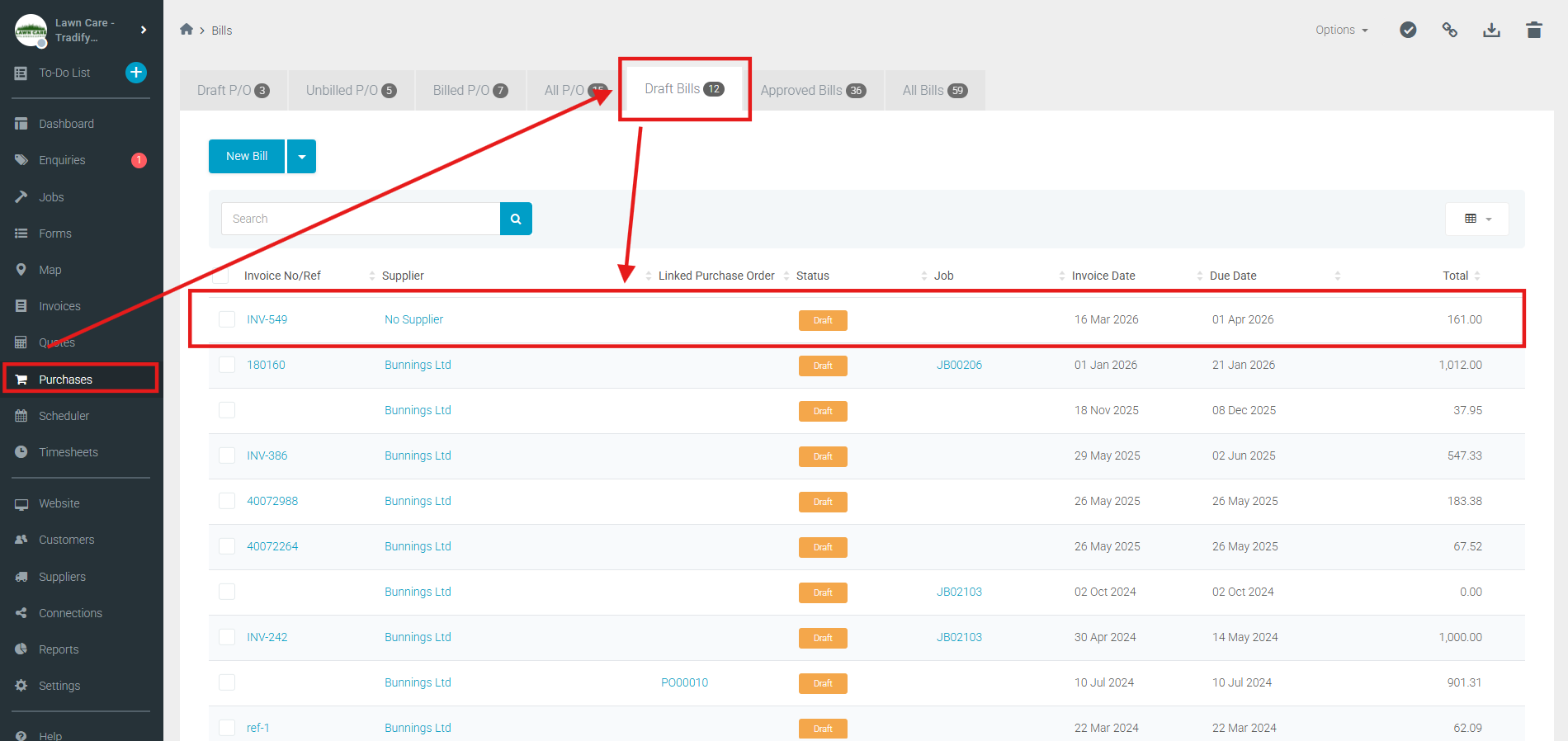
Task: Tick the checkbox for bill INV-386
Action: click(x=227, y=455)
